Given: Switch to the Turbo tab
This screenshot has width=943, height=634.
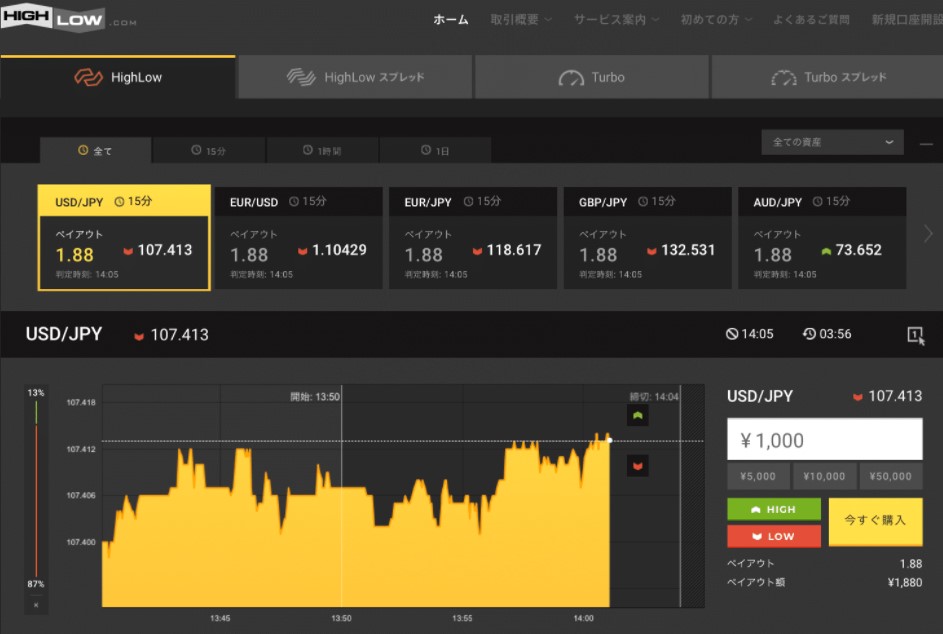Looking at the screenshot, I should [x=592, y=77].
